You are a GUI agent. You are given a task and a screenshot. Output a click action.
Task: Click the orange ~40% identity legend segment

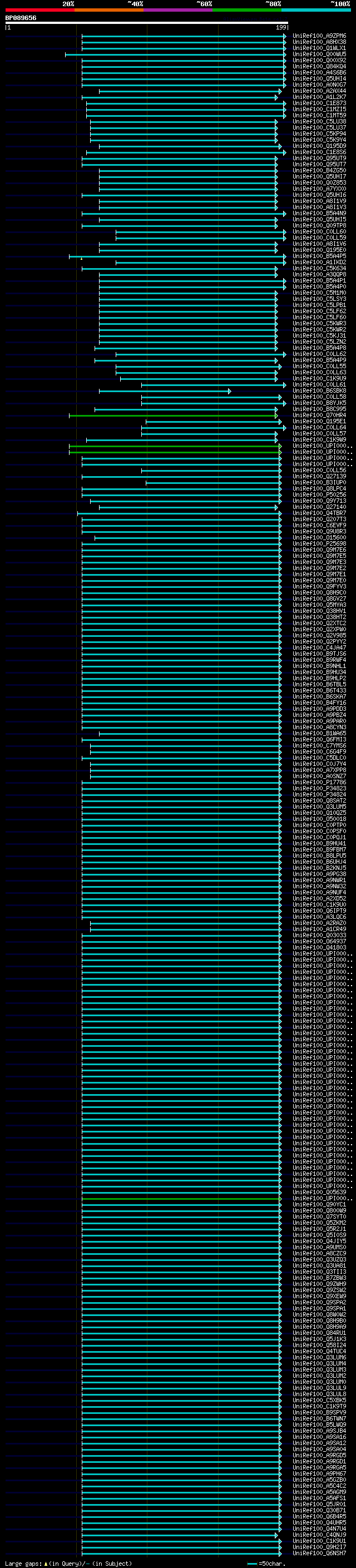(109, 10)
